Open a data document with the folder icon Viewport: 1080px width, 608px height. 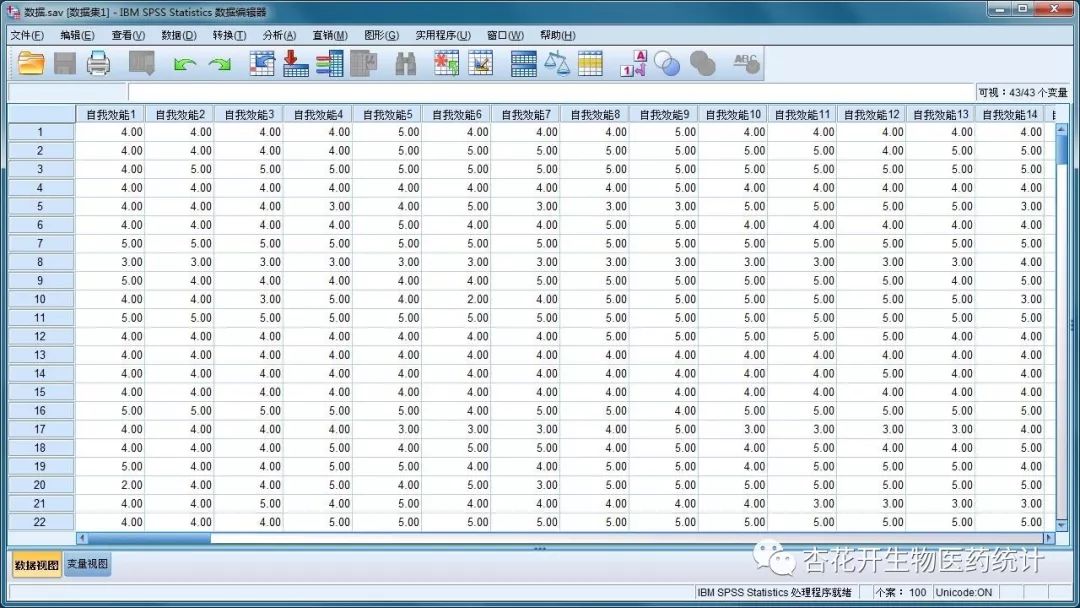click(x=27, y=62)
